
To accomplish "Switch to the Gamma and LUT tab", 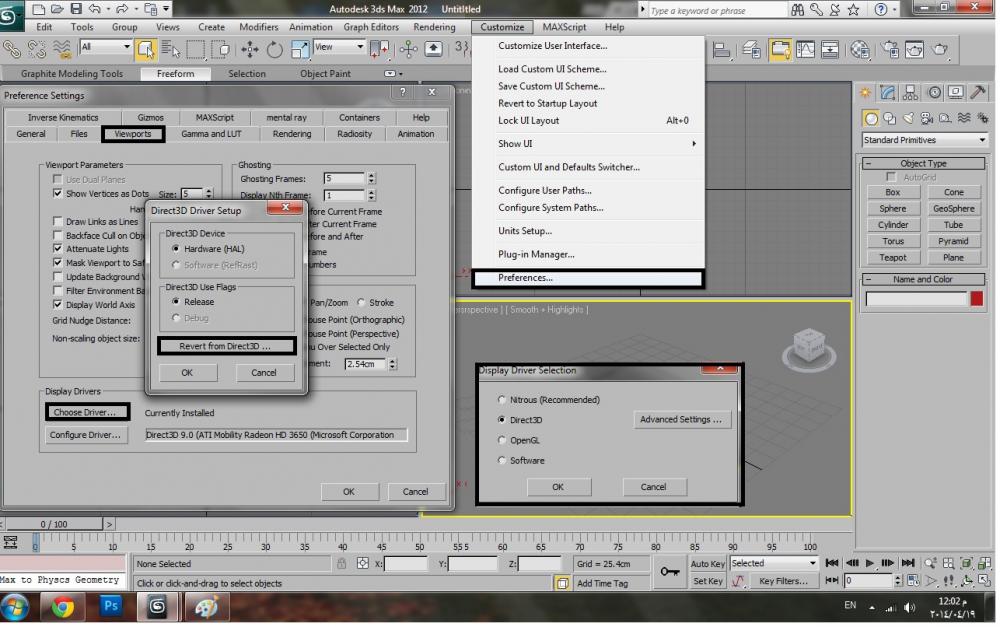I will point(211,134).
